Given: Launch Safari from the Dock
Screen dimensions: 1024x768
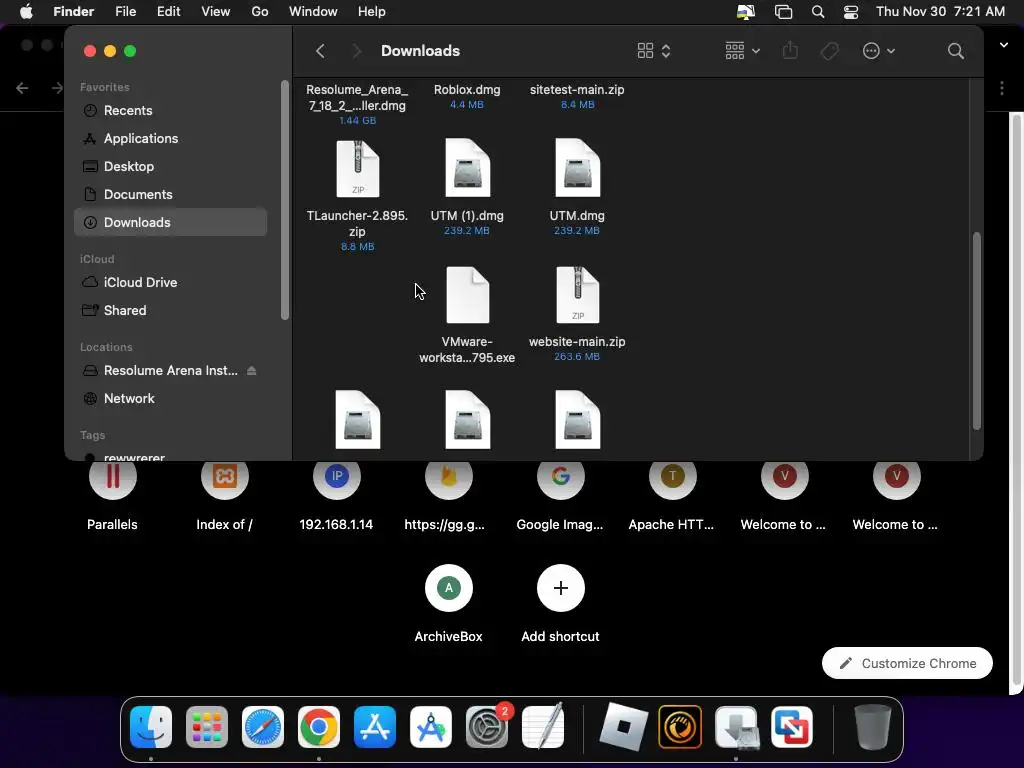Looking at the screenshot, I should point(263,727).
